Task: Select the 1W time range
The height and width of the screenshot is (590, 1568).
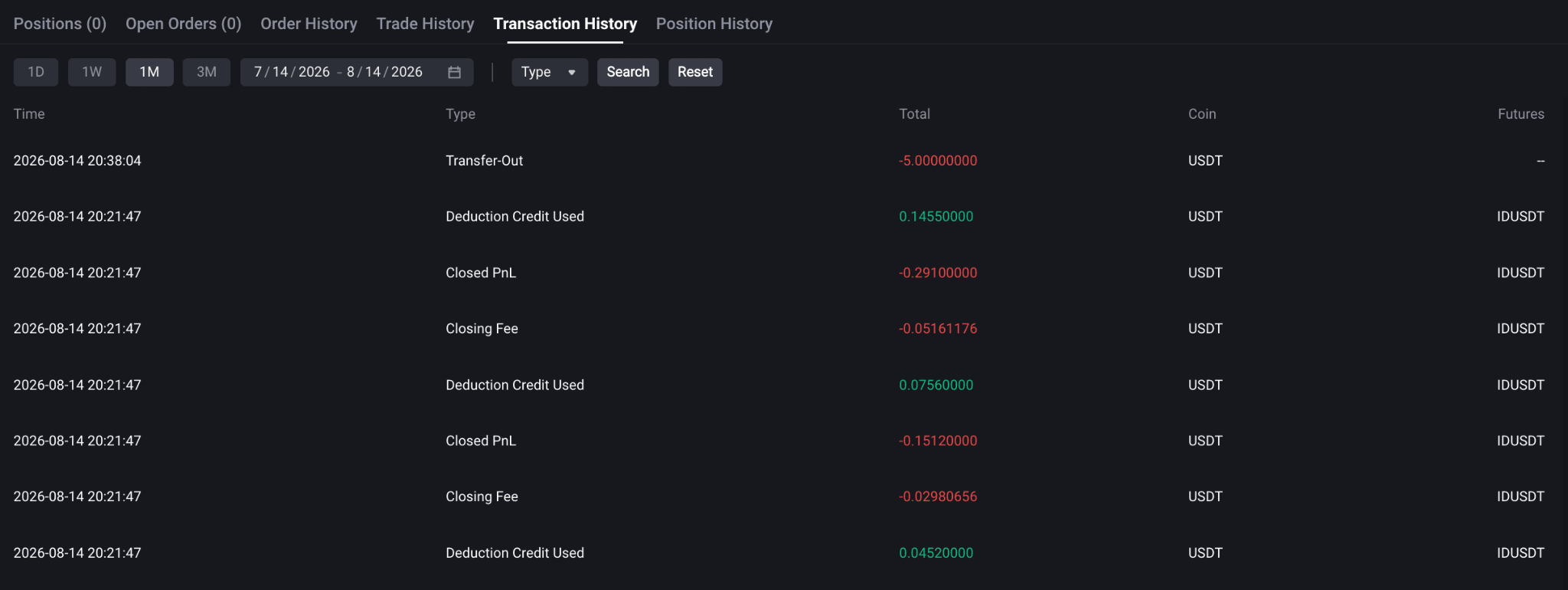Action: coord(92,72)
